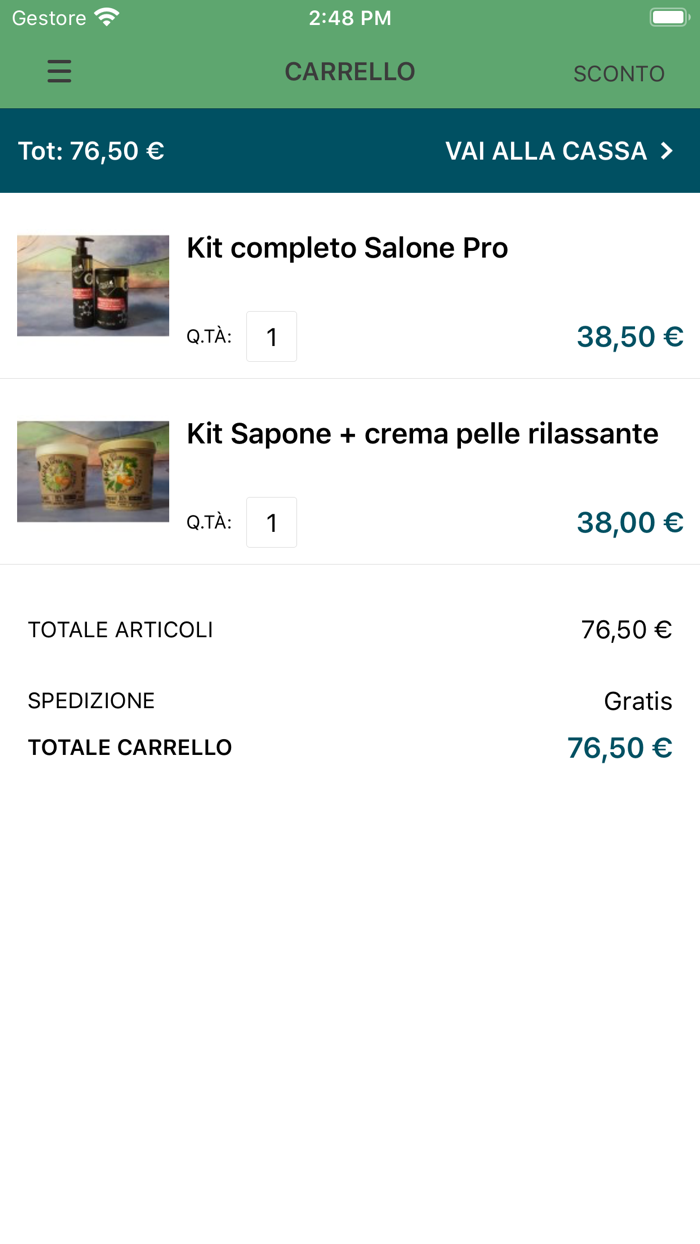700x1244 pixels.
Task: Tap the 38,00 € item price
Action: click(629, 523)
